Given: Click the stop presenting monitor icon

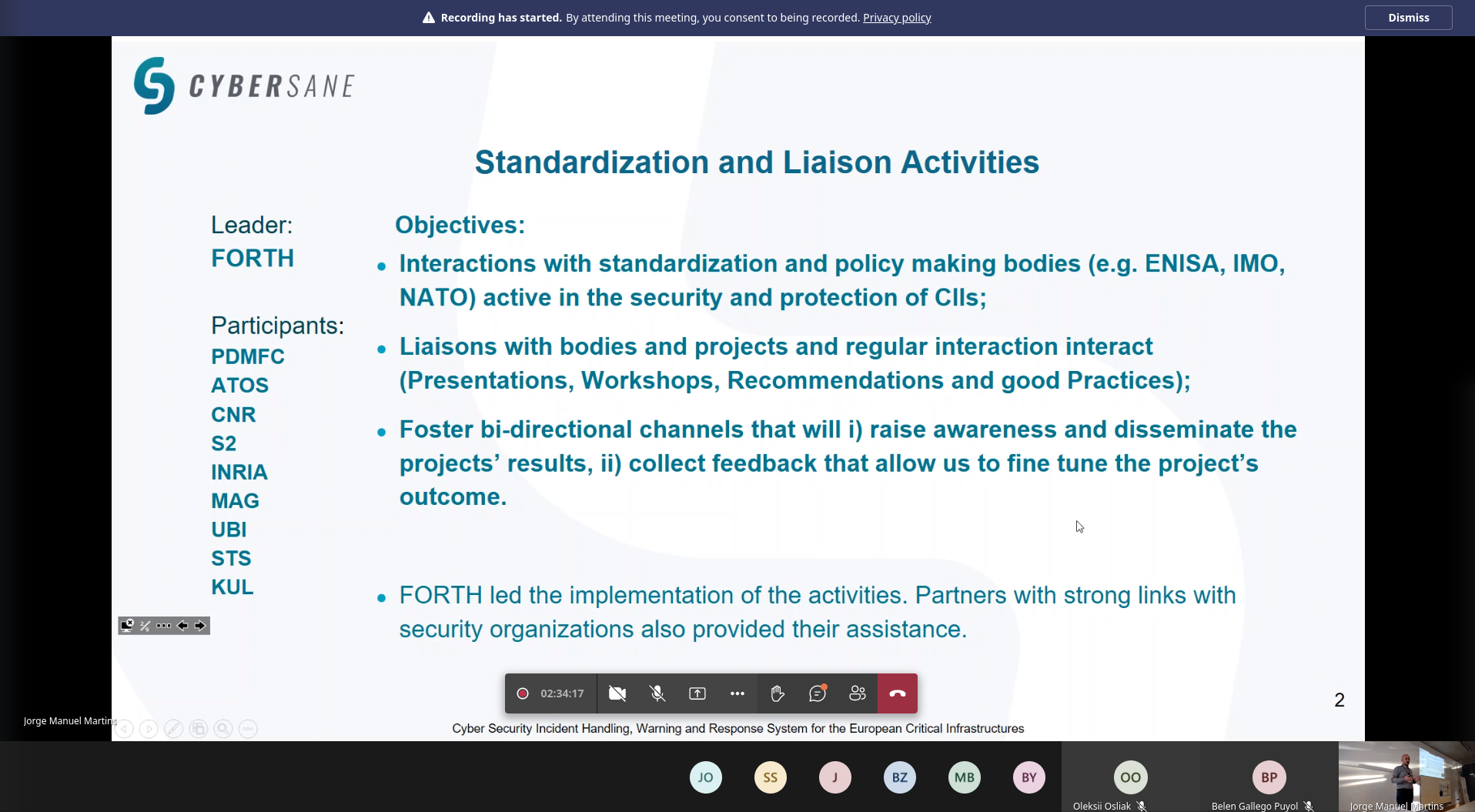Looking at the screenshot, I should coord(127,626).
